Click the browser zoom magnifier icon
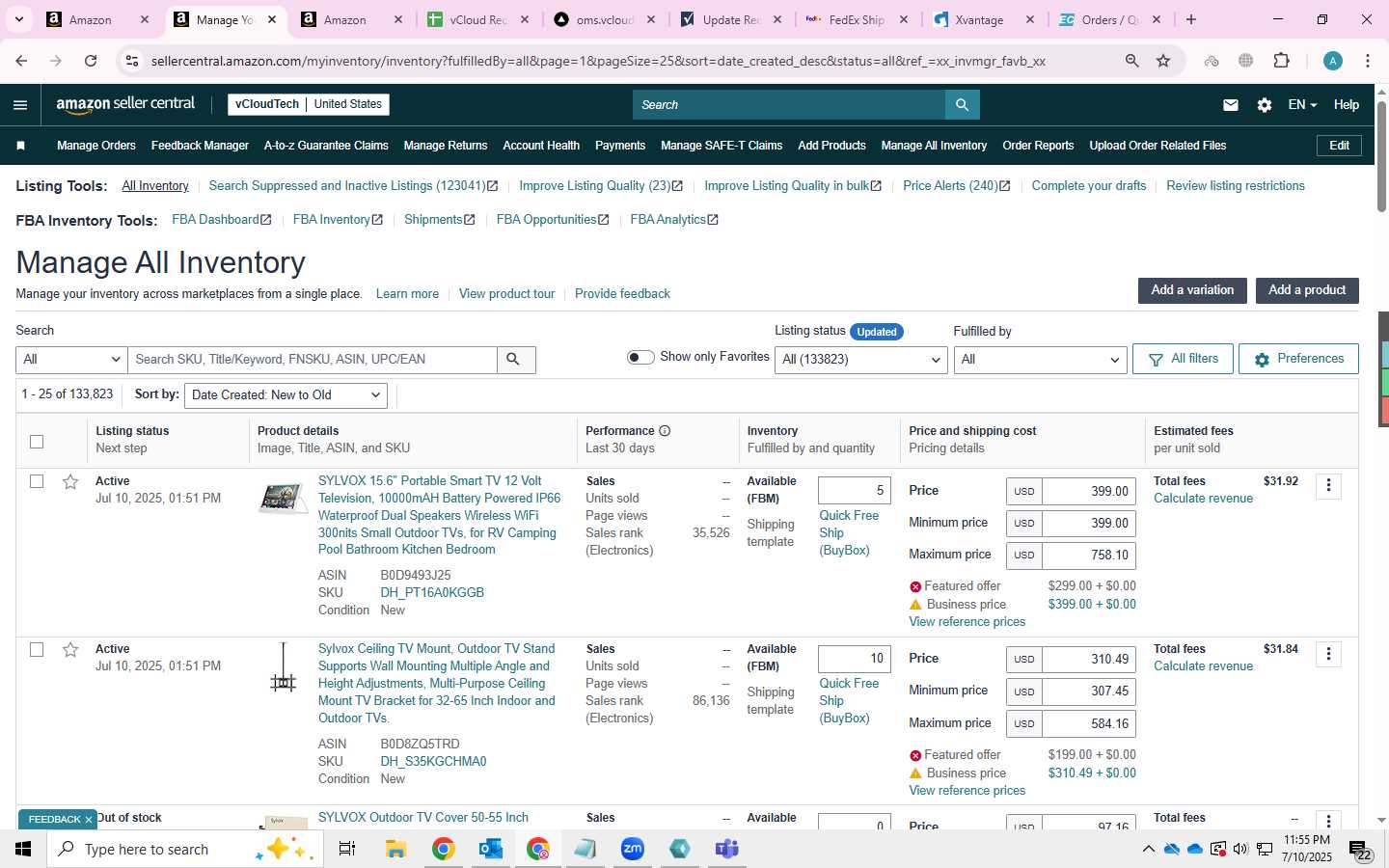The image size is (1389, 868). (x=1132, y=61)
